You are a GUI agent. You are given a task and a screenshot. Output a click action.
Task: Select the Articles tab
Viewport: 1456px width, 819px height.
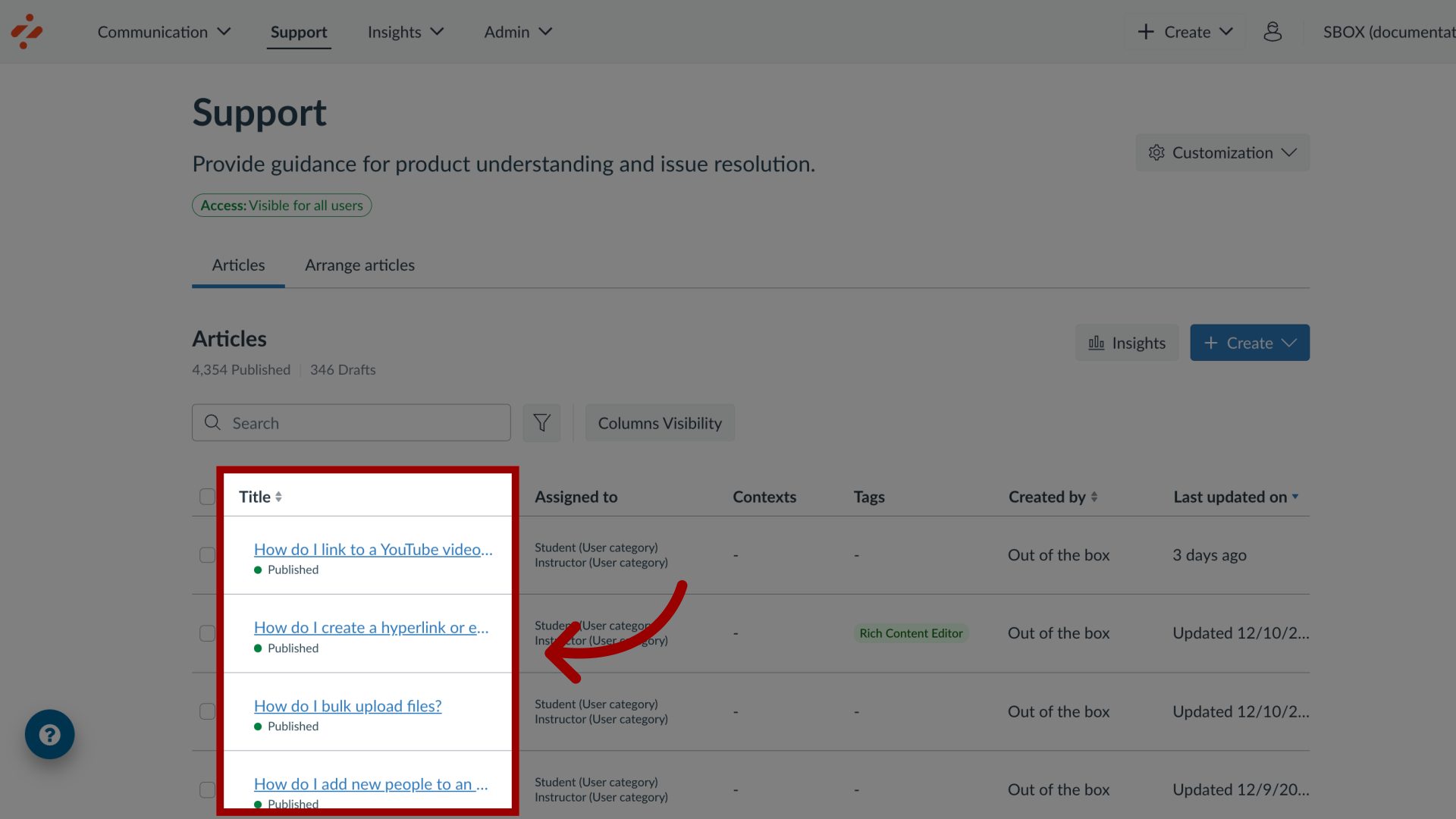tap(238, 265)
